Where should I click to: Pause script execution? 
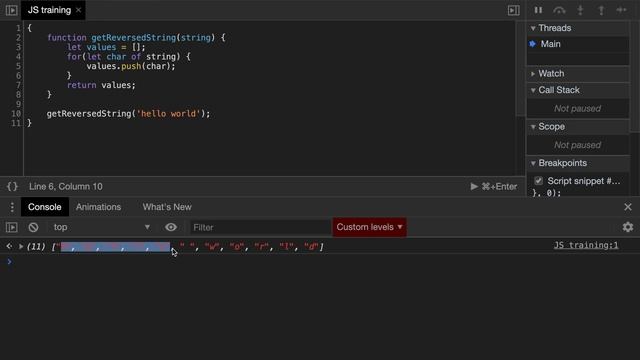click(x=538, y=10)
